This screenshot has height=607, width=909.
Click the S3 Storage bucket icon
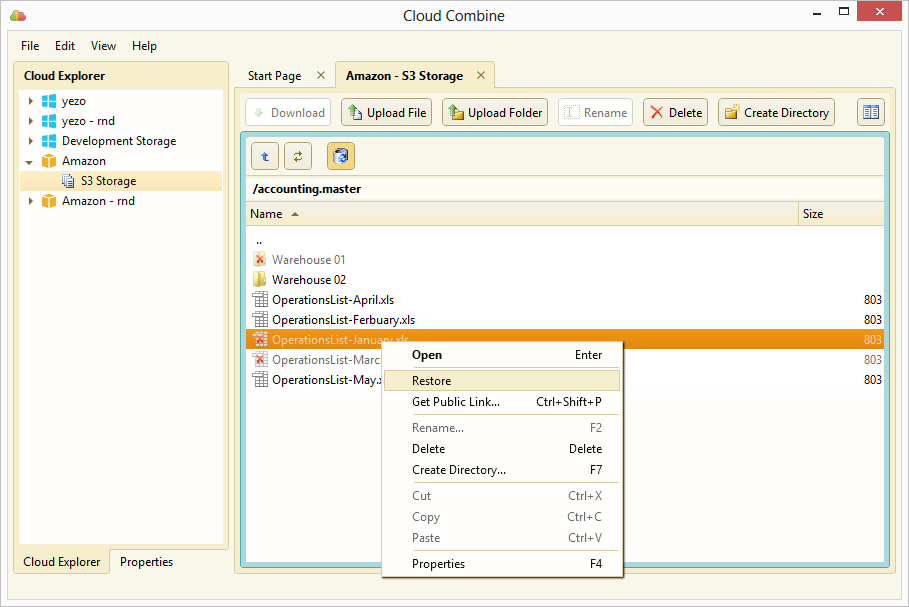click(68, 181)
